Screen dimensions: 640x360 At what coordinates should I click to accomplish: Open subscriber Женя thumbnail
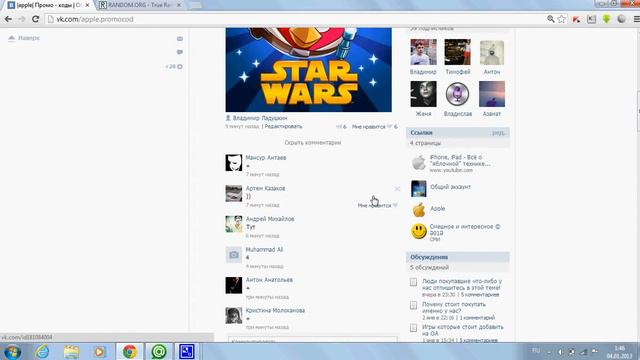[x=423, y=94]
